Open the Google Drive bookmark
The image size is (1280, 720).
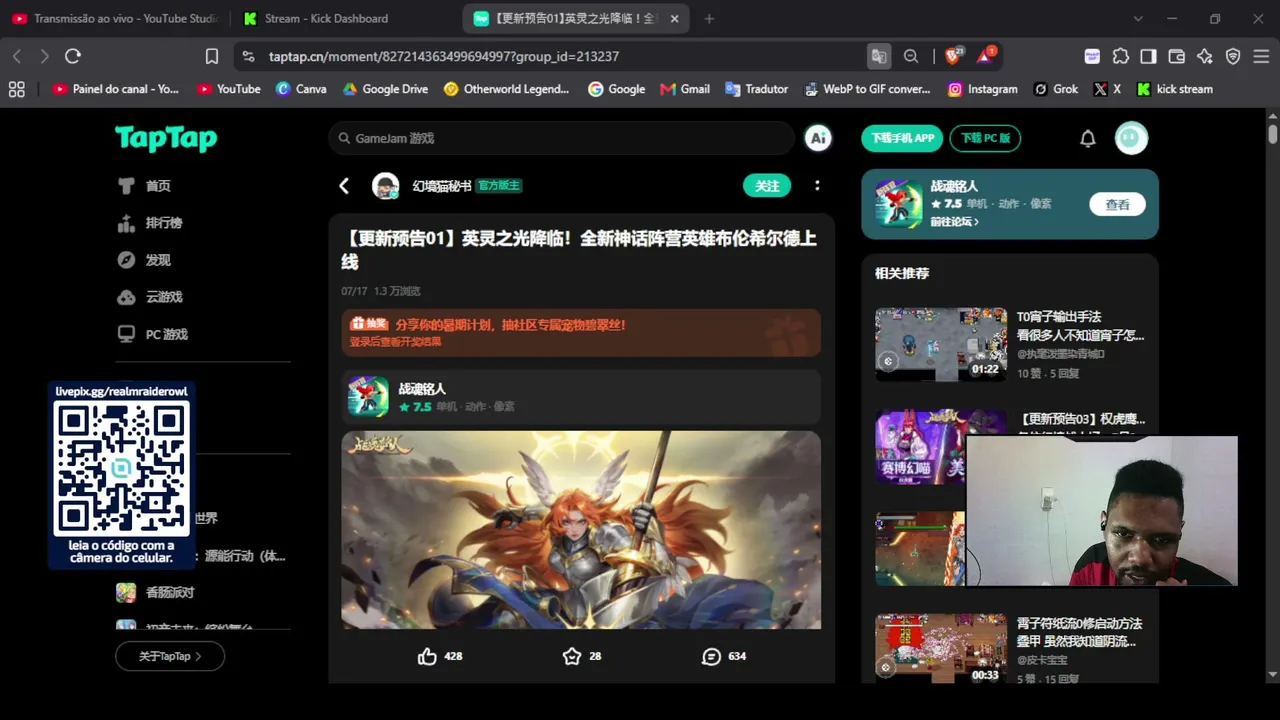(385, 89)
